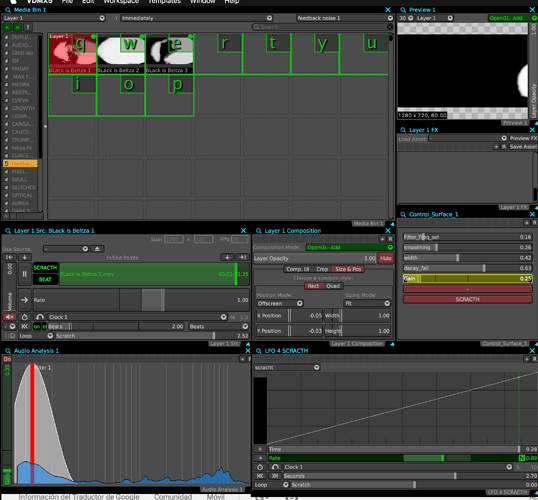538x500 pixels.
Task: Open the Load Asset dropdown in Layer 1 FX
Action: coord(468,138)
